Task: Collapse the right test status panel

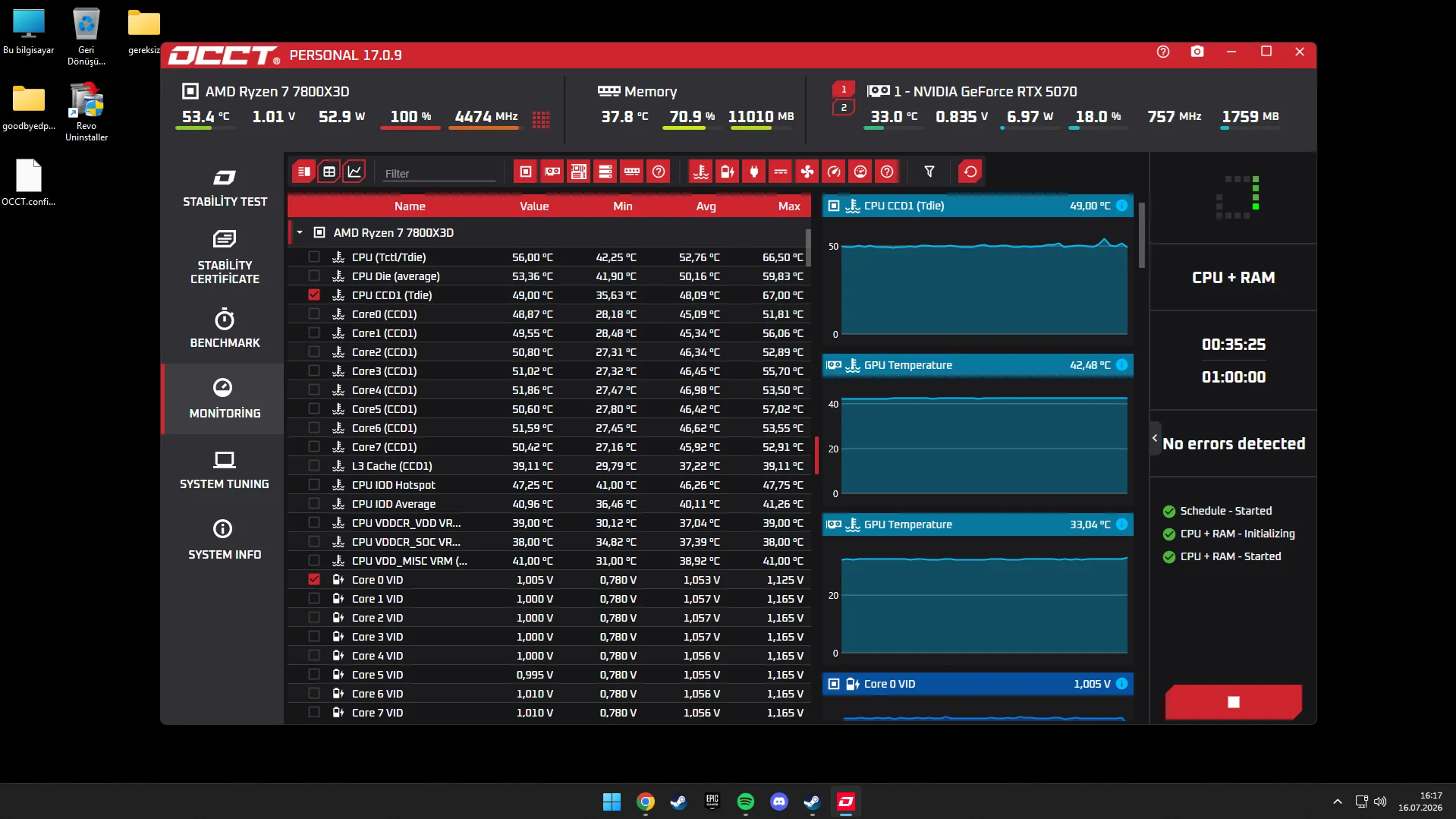Action: click(1155, 438)
